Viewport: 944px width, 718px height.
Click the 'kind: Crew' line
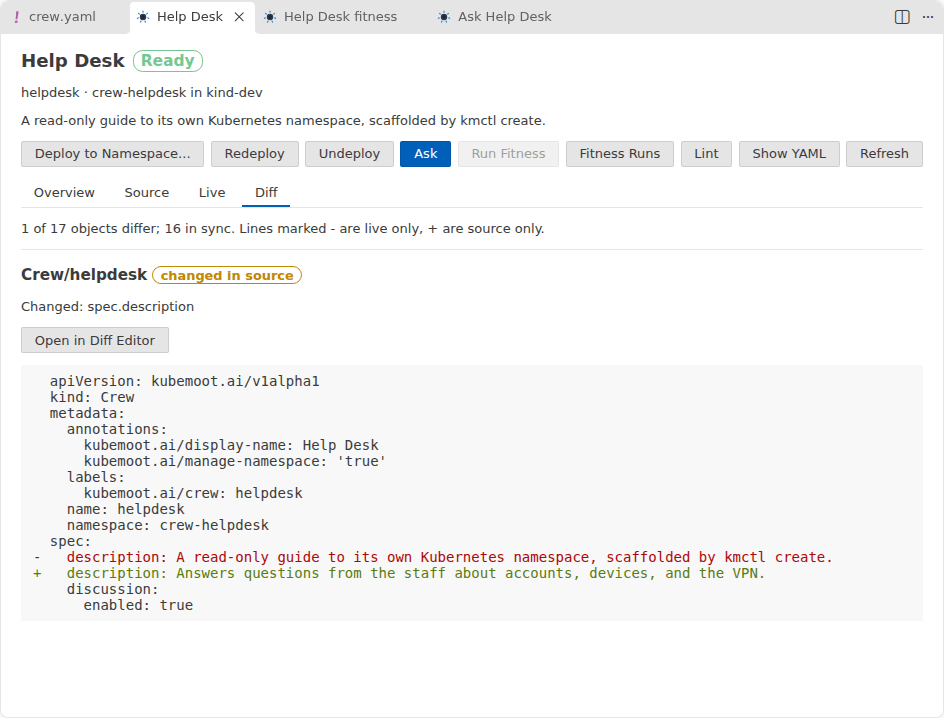coord(92,397)
